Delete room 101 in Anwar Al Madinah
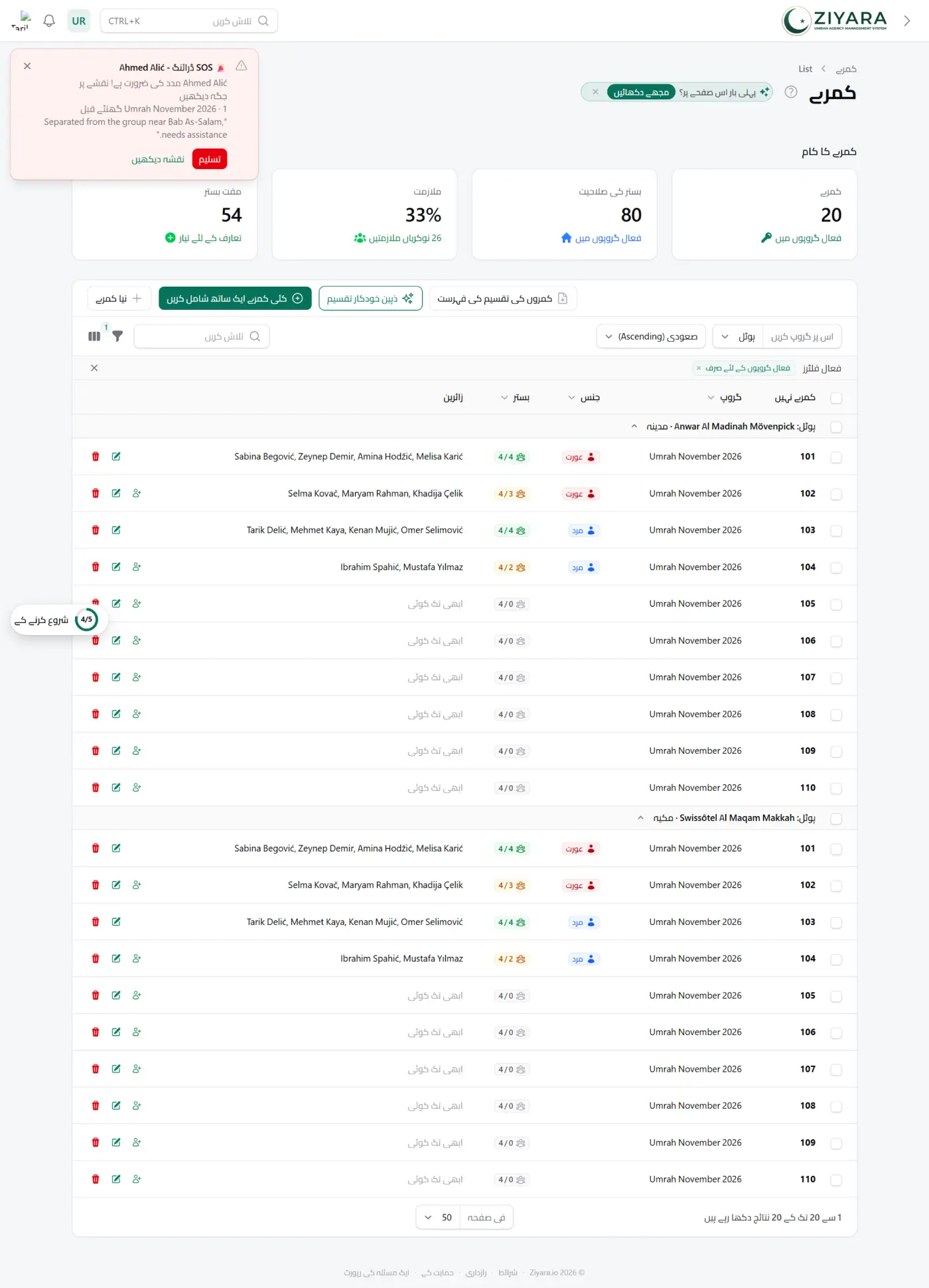The height and width of the screenshot is (1288, 929). 96,457
